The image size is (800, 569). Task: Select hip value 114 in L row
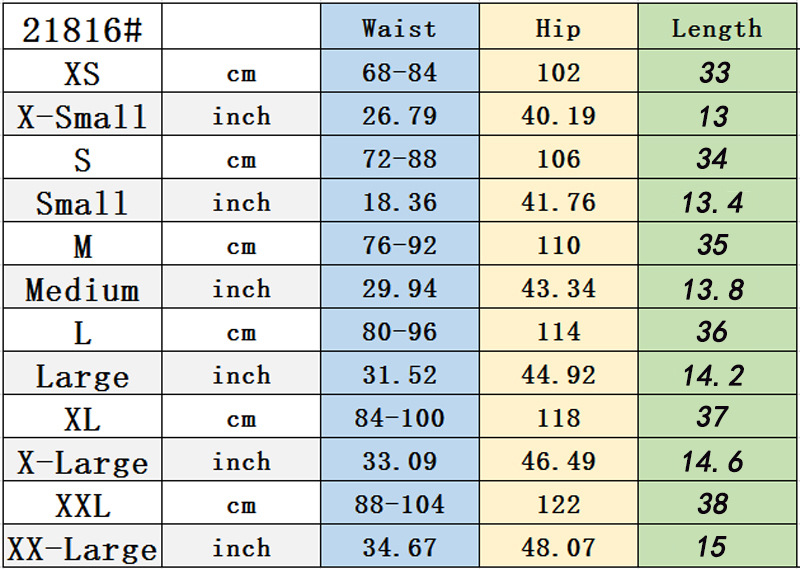click(558, 333)
